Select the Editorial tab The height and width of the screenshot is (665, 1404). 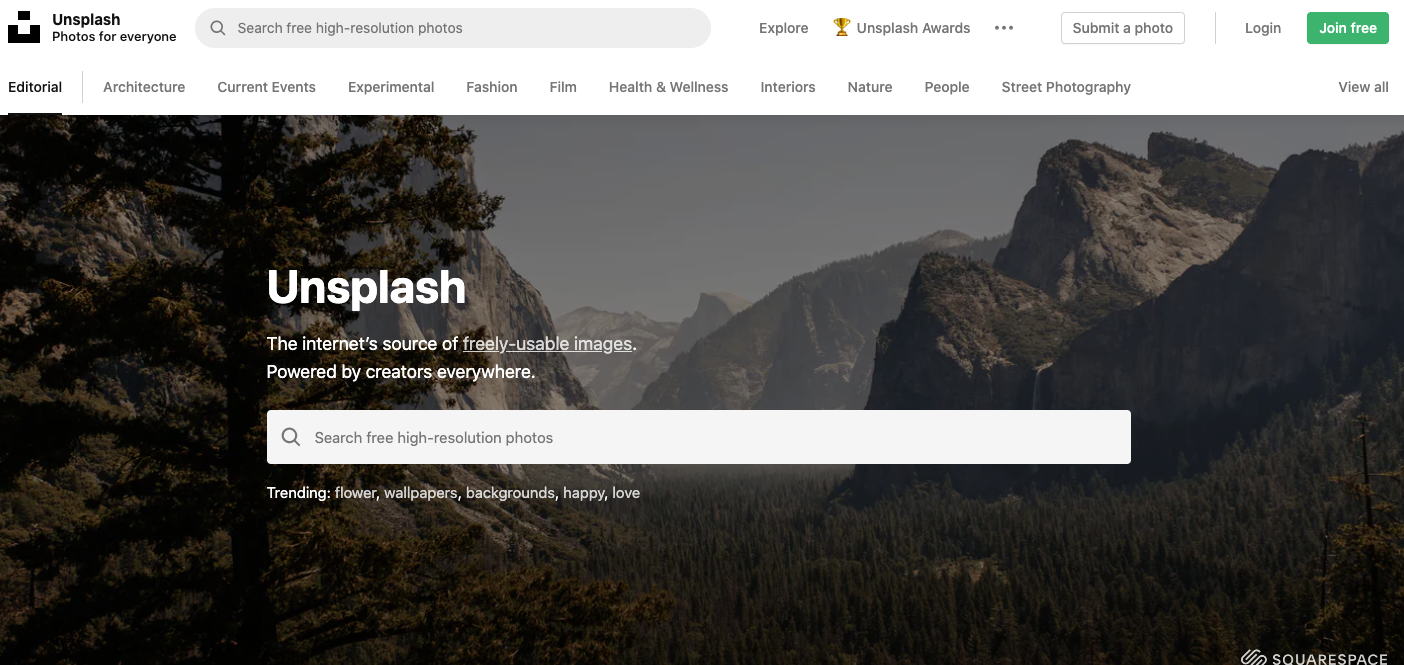tap(35, 87)
